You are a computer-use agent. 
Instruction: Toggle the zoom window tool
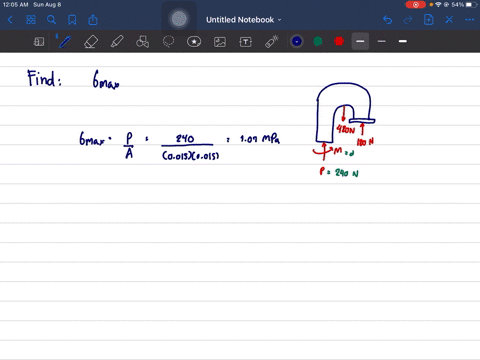click(x=39, y=42)
